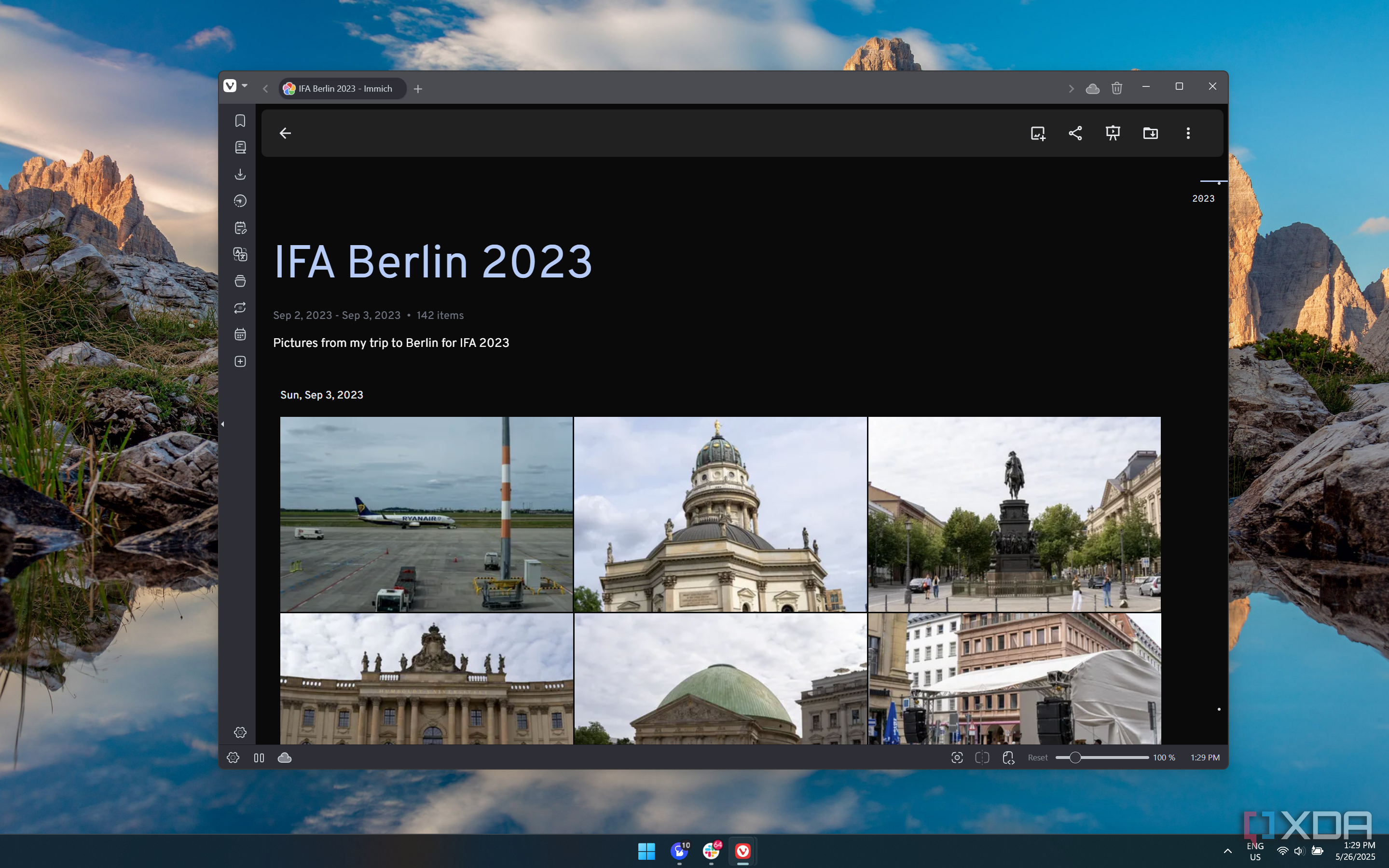
Task: Click the tab bar next arrow
Action: coord(1071,88)
